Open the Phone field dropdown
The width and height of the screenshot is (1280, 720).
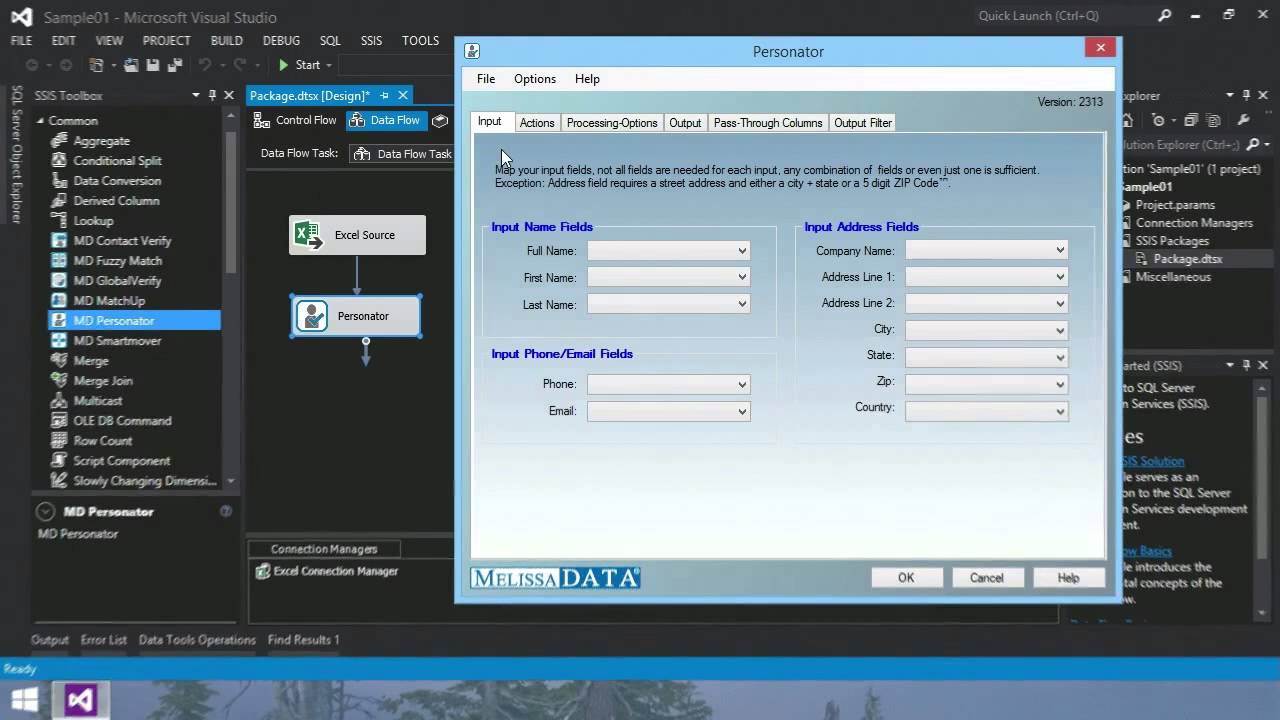click(x=669, y=384)
